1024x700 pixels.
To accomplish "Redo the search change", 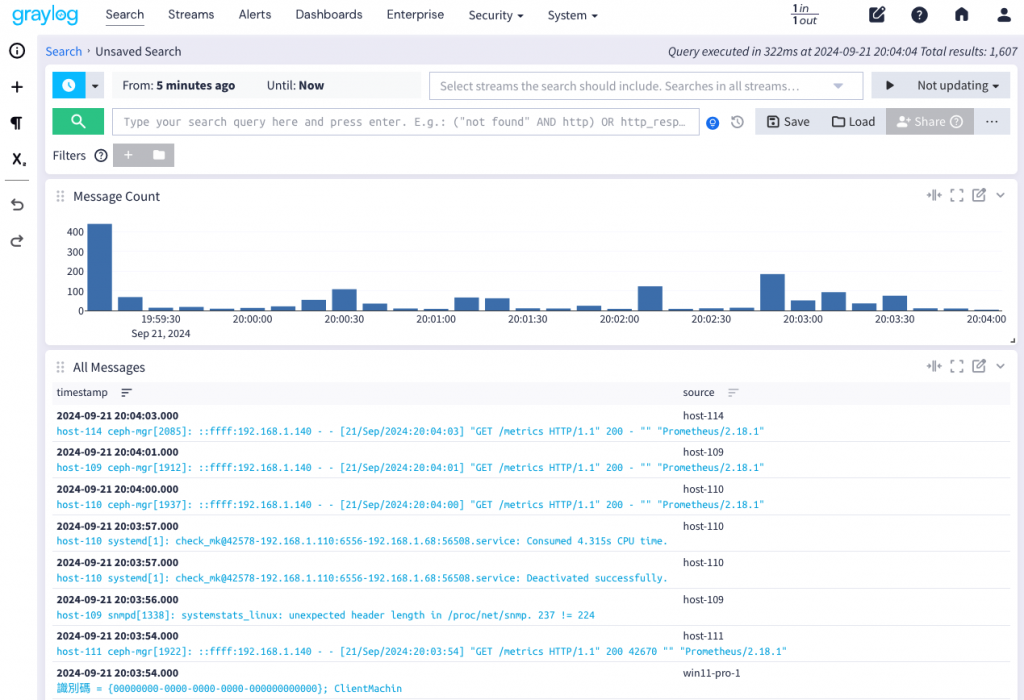I will pos(17,241).
